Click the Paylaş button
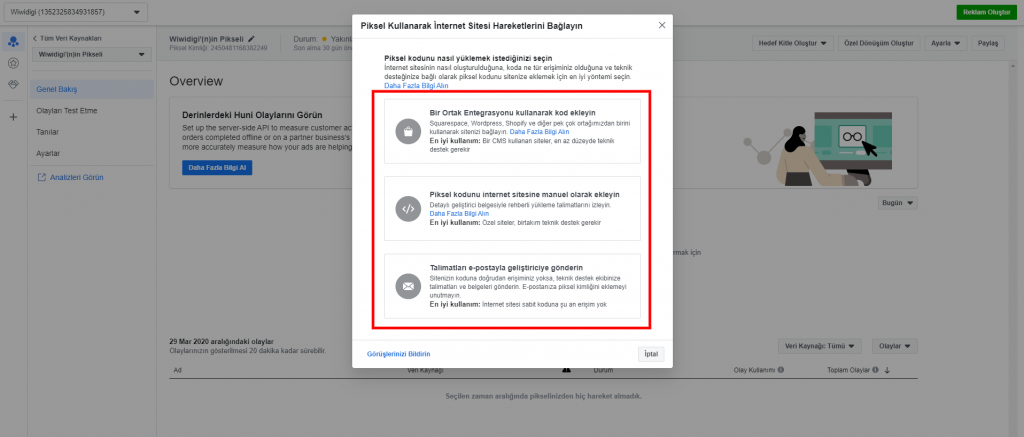 coord(986,43)
